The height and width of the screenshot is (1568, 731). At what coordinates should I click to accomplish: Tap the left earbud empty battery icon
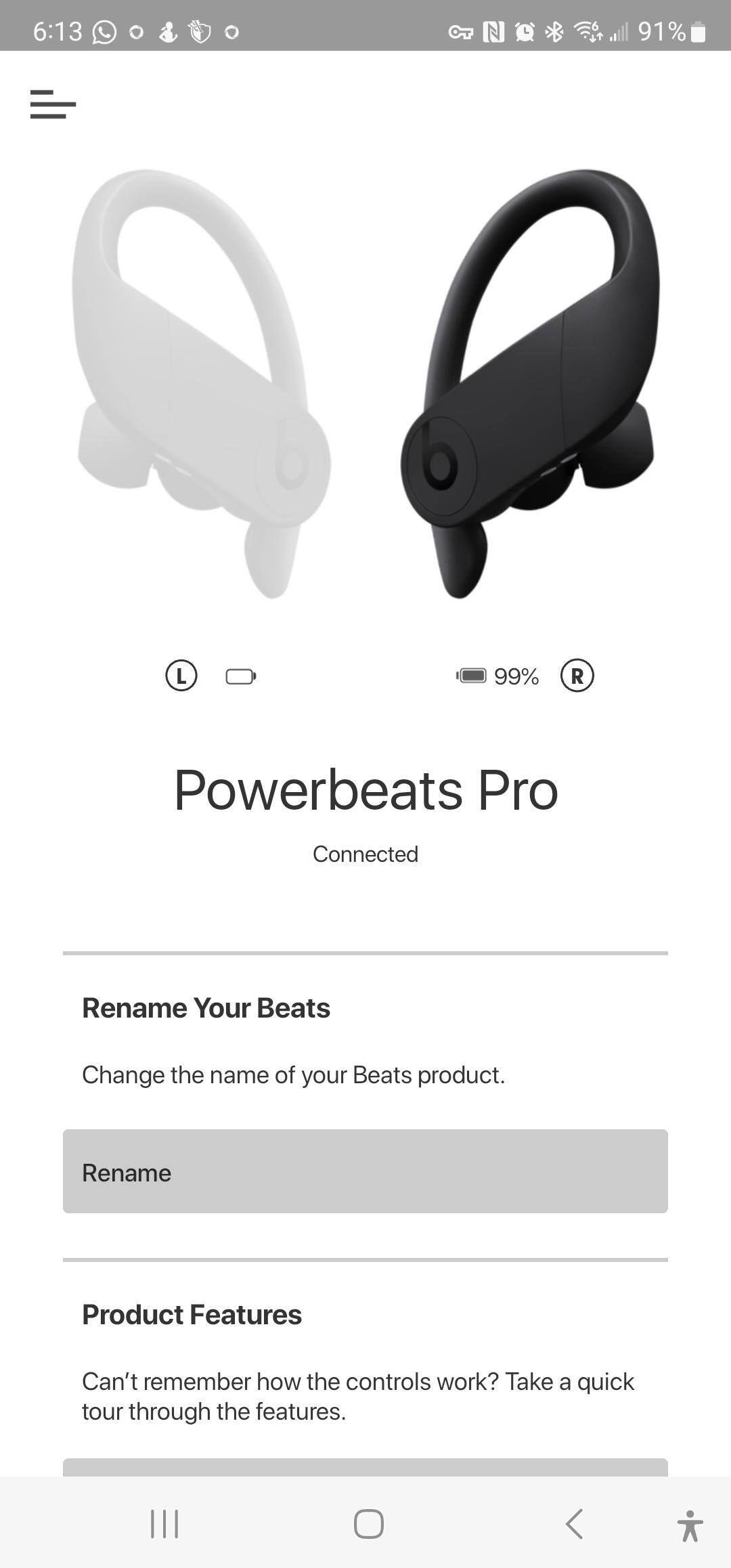click(241, 676)
